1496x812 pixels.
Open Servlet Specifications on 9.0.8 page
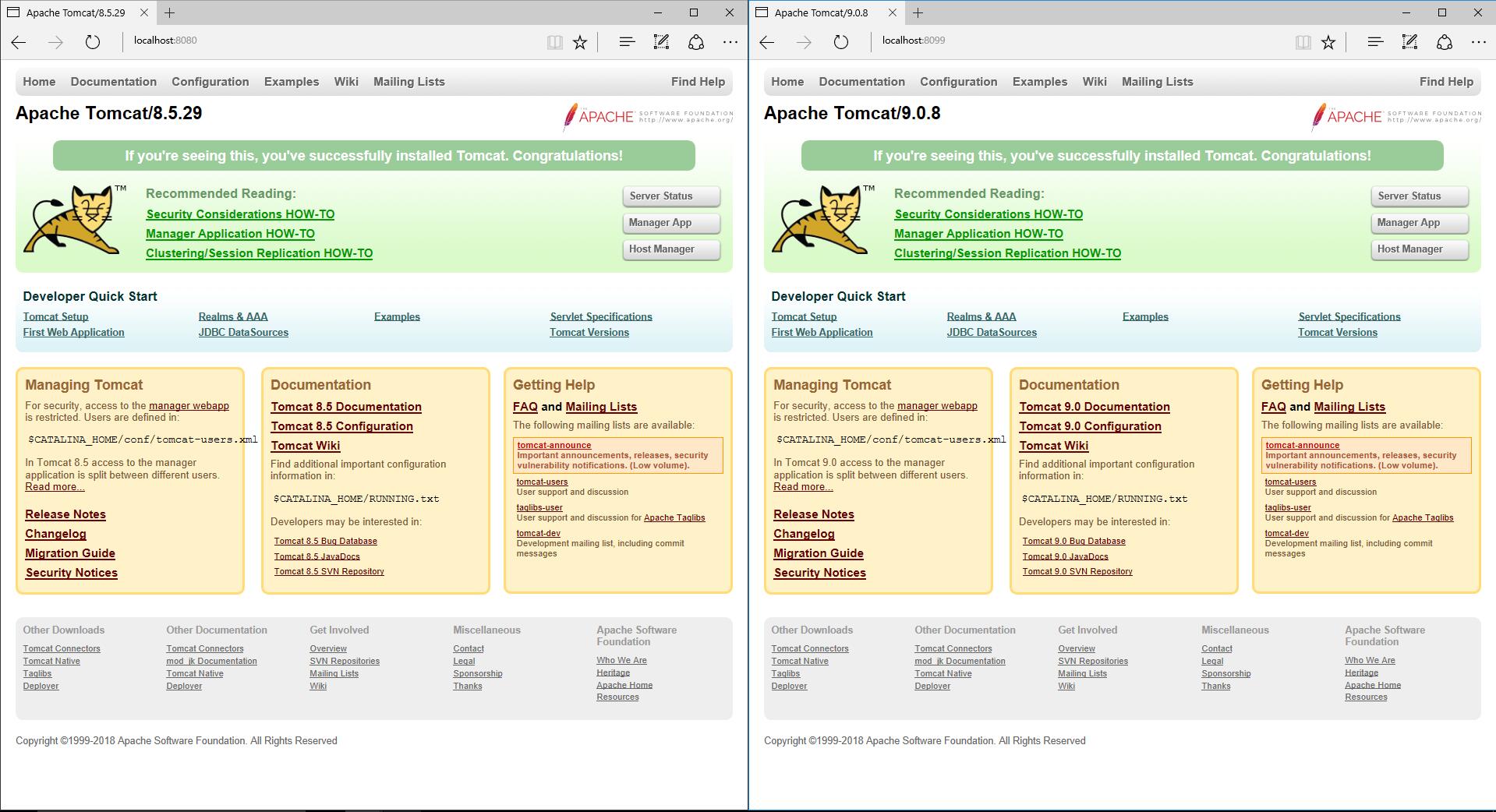click(1349, 316)
